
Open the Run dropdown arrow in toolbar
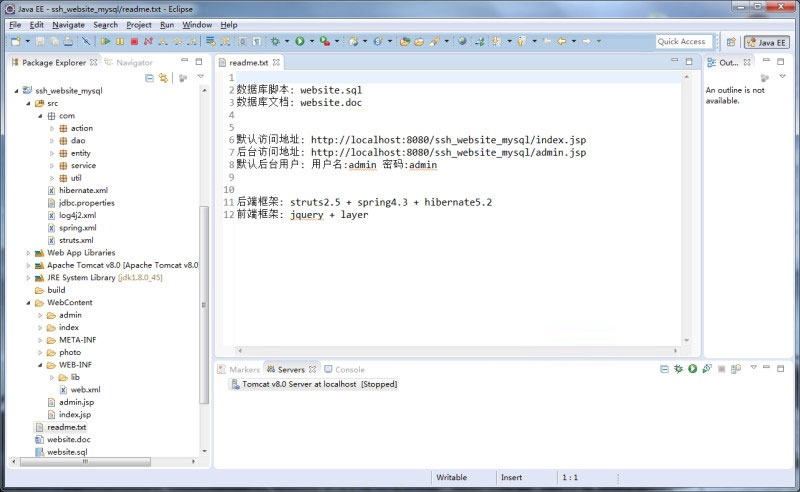pyautogui.click(x=311, y=42)
